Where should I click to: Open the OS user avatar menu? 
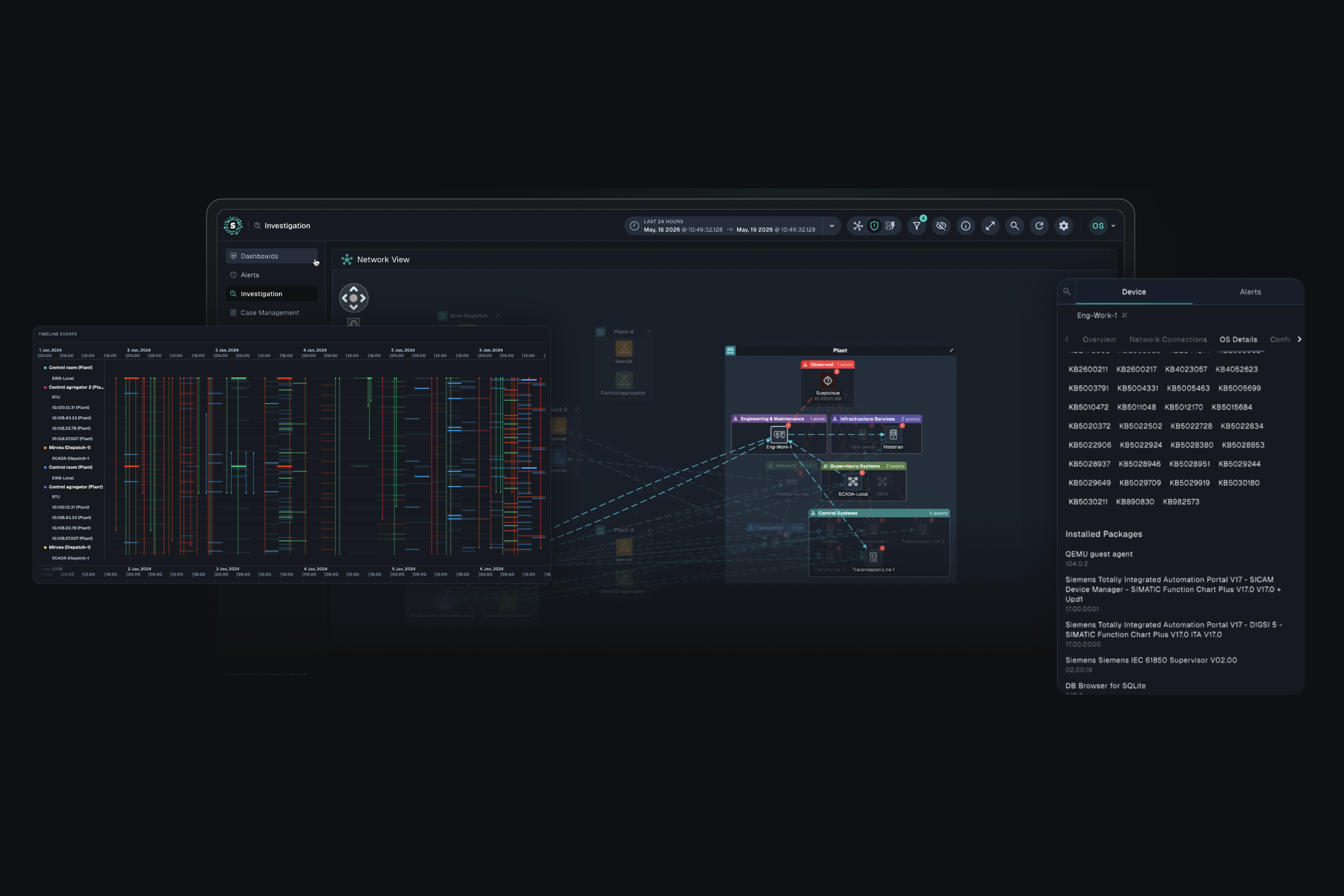1102,226
